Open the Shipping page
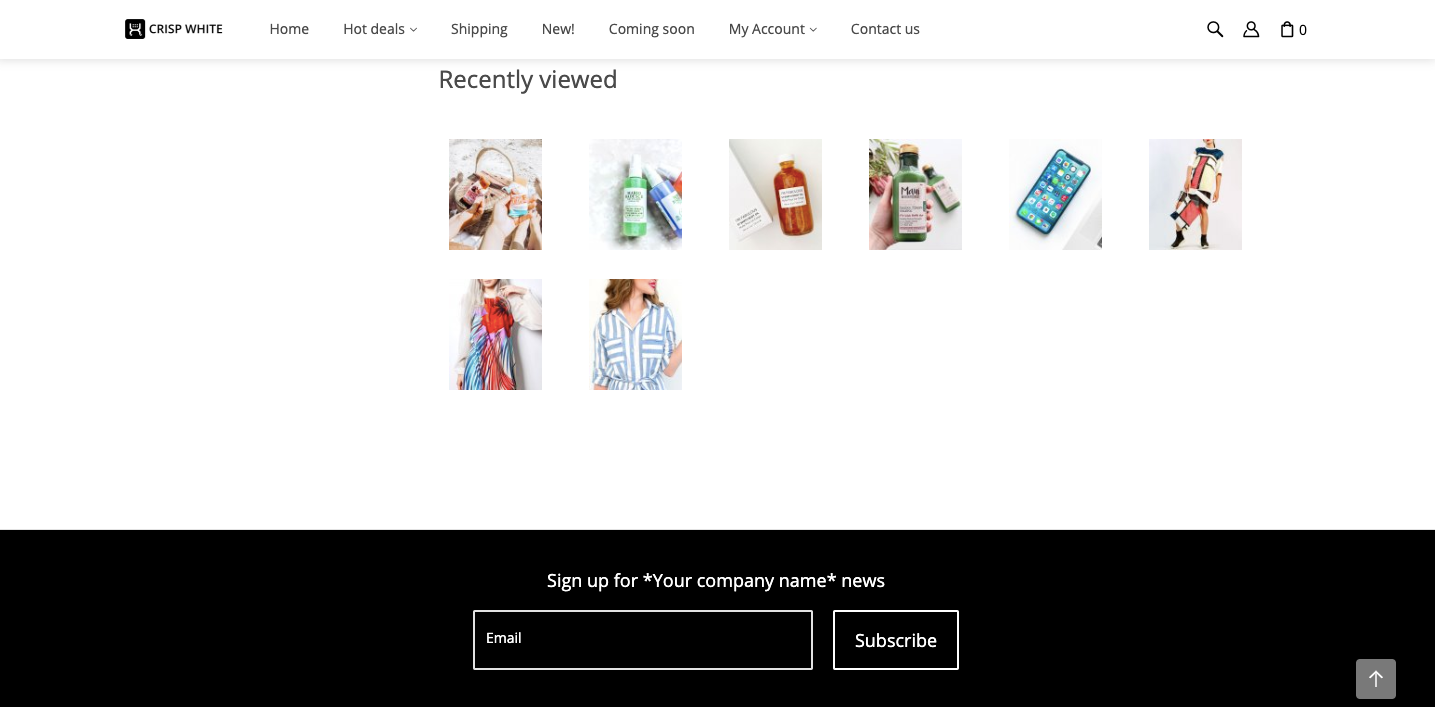This screenshot has height=707, width=1435. [479, 29]
